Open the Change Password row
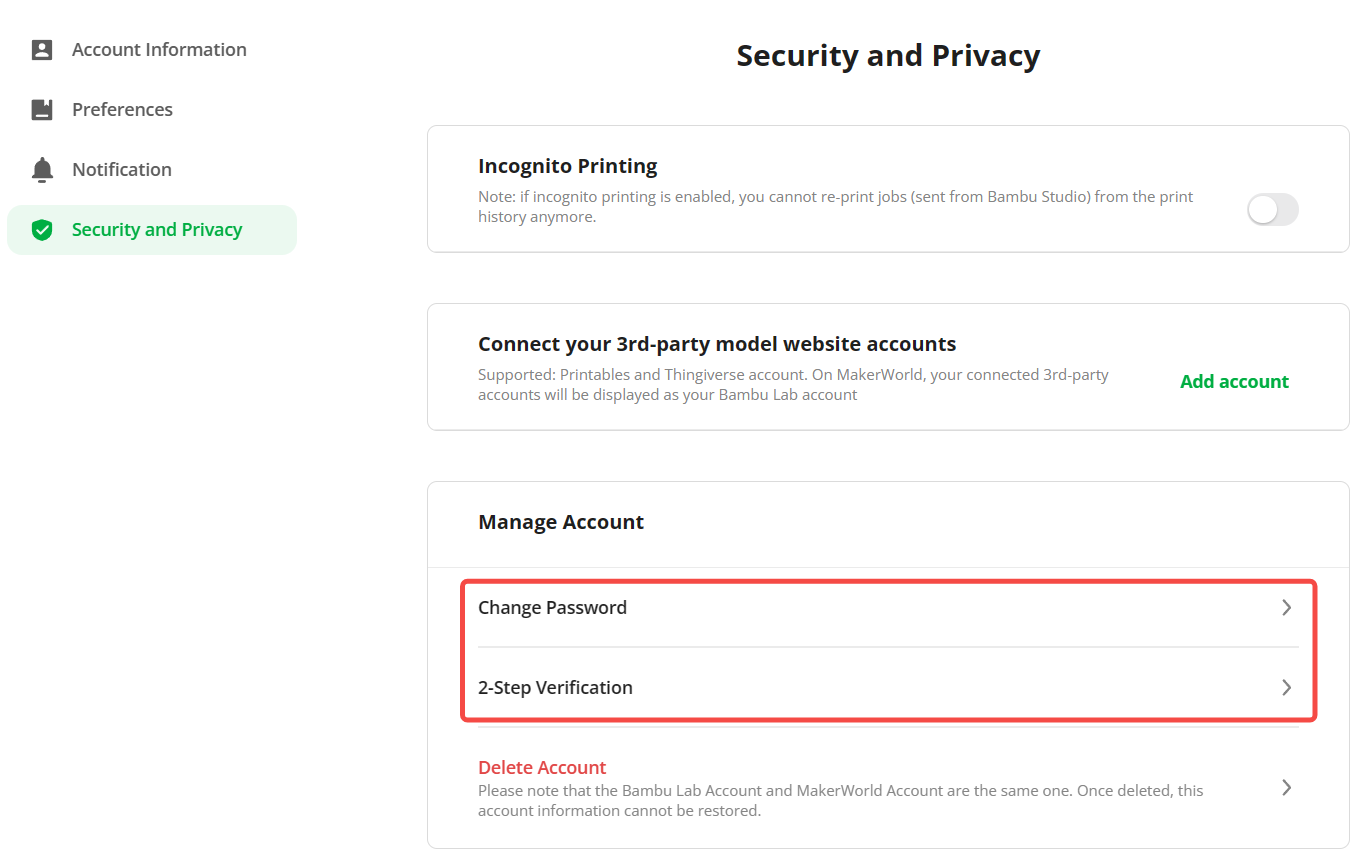The width and height of the screenshot is (1362, 857). [888, 607]
